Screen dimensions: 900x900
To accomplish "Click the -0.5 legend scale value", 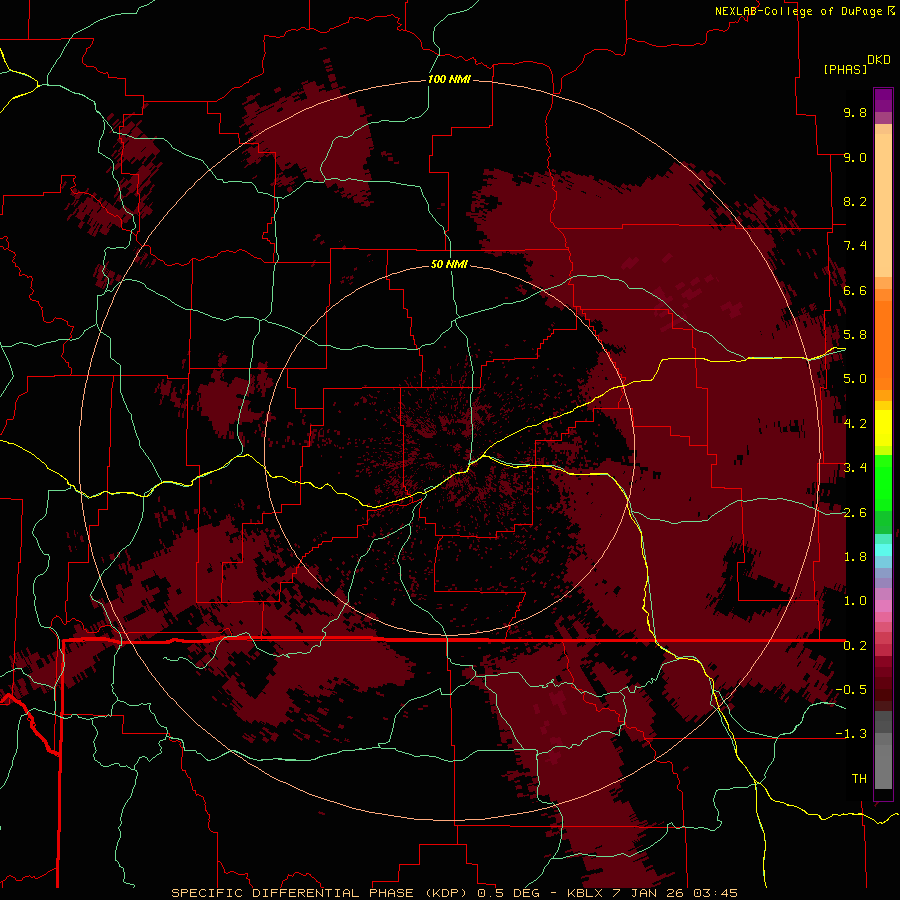I will 851,689.
